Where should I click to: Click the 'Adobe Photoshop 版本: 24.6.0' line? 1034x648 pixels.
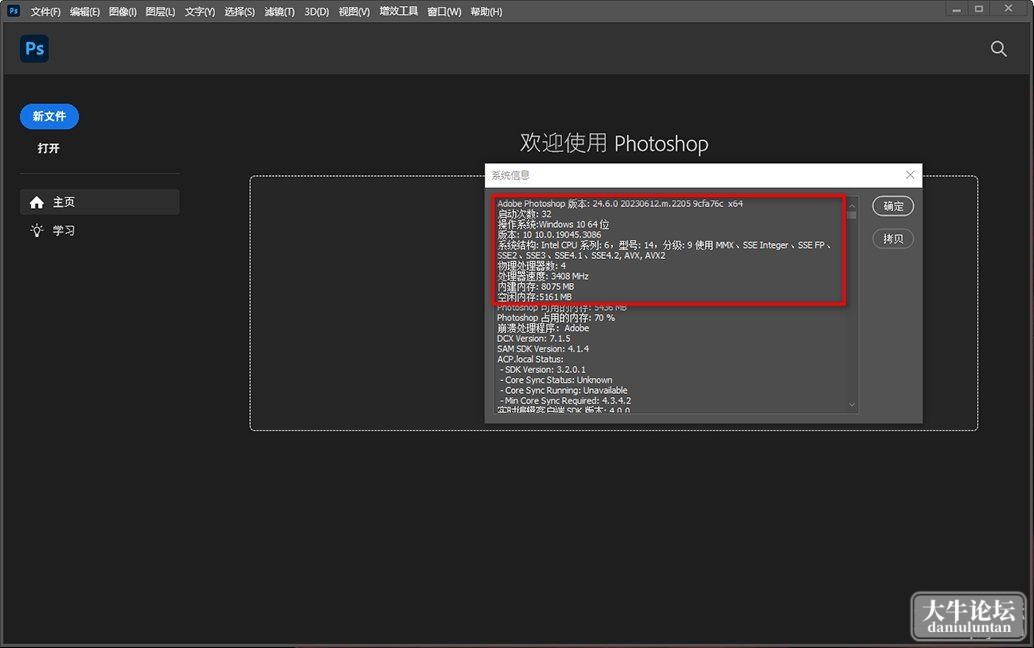coord(620,204)
